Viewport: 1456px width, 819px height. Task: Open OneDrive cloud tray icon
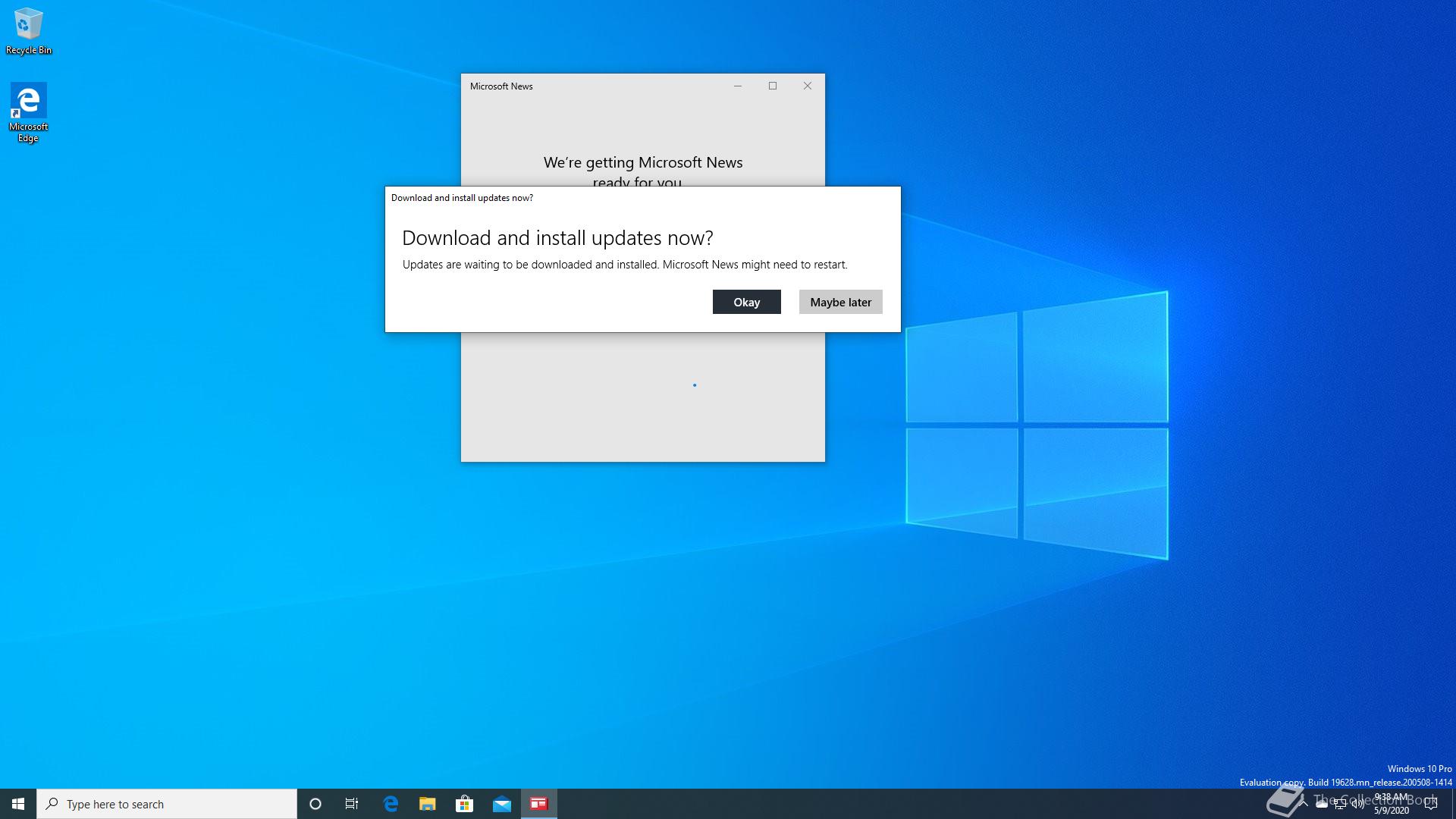[1322, 805]
